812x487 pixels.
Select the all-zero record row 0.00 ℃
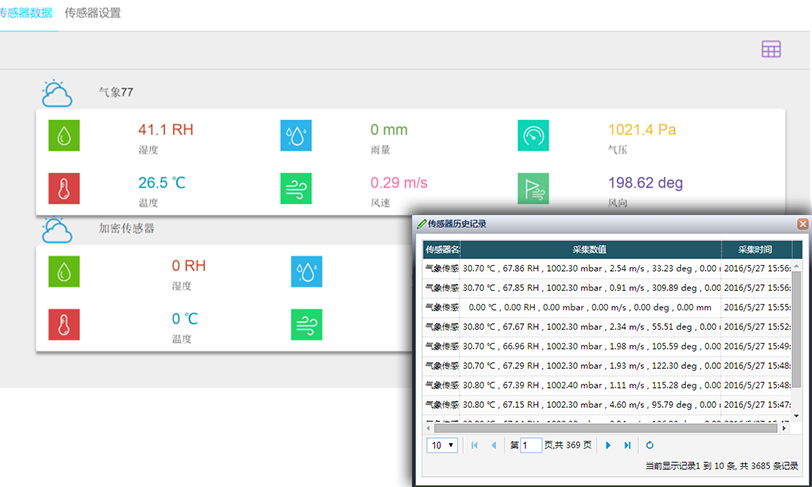tap(607, 307)
